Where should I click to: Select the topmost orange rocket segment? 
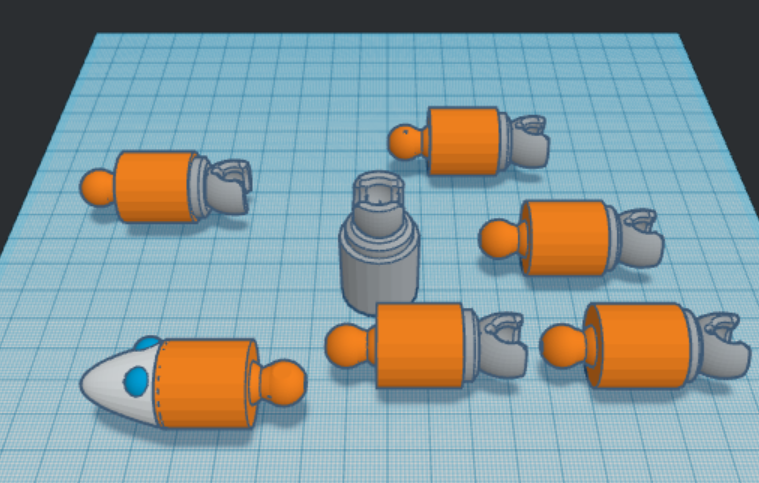468,140
